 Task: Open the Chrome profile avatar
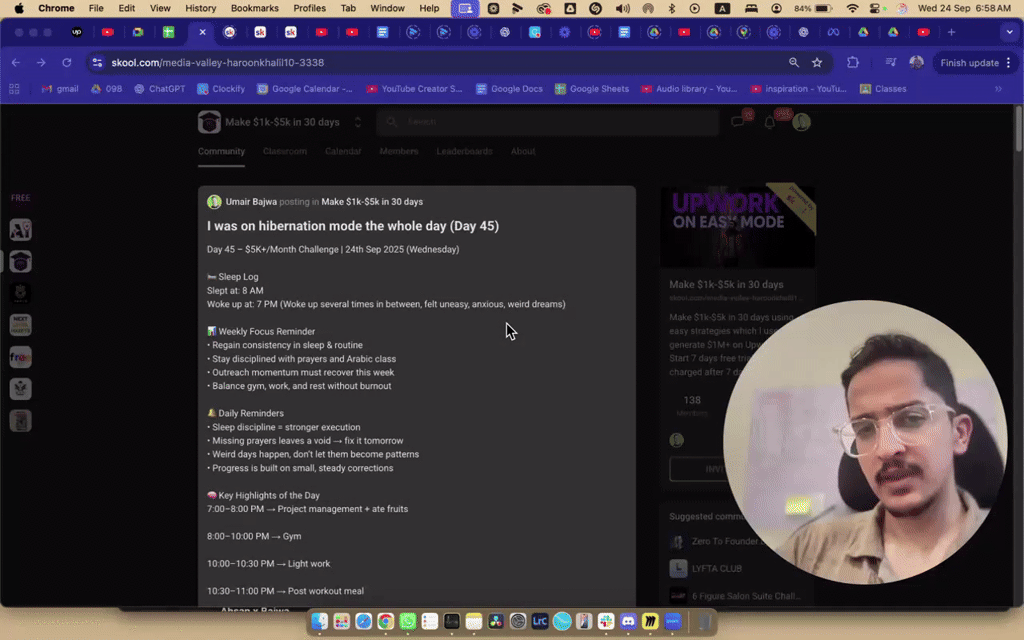pyautogui.click(x=917, y=63)
